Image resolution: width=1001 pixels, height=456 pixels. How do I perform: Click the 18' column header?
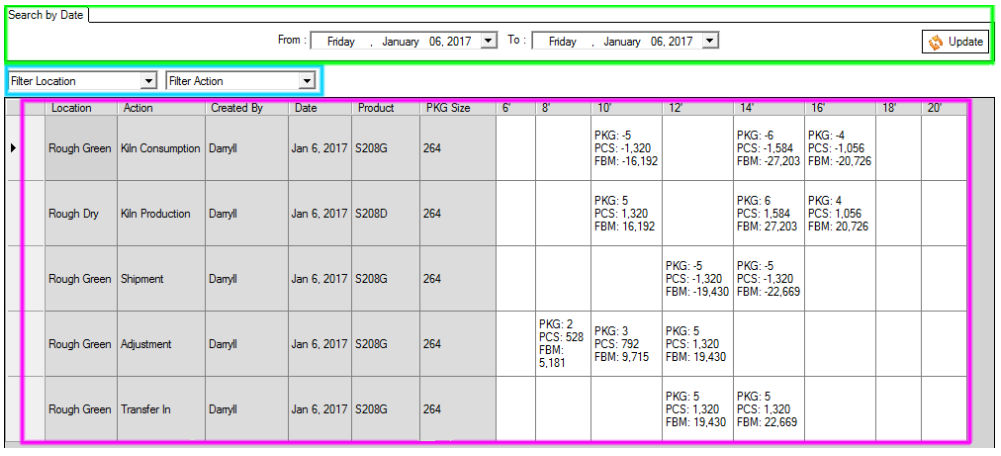pos(899,108)
